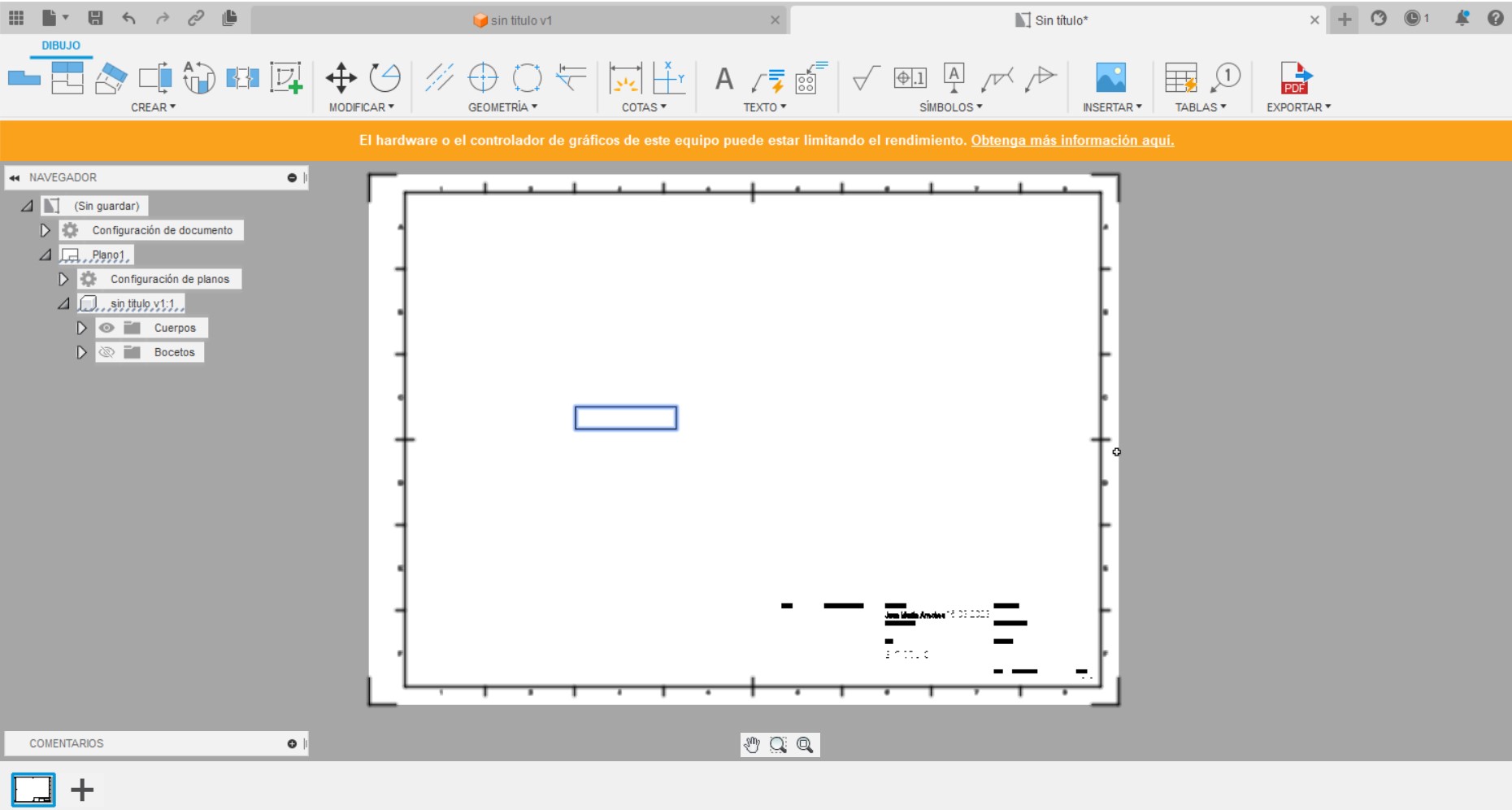Select the sheet thumbnail at bottom left
Screen dimensions: 1512x810
point(33,789)
